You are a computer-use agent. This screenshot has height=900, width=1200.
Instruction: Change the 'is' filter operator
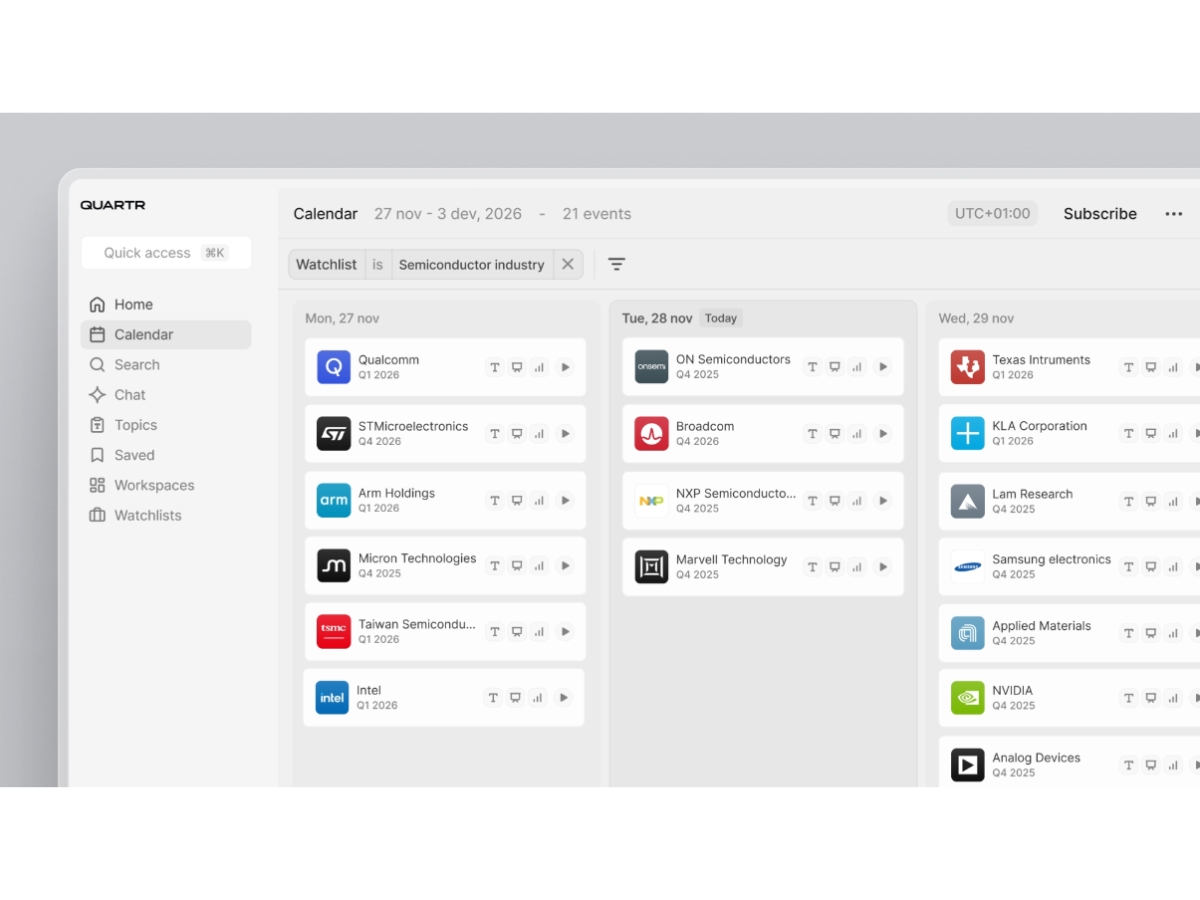[378, 264]
